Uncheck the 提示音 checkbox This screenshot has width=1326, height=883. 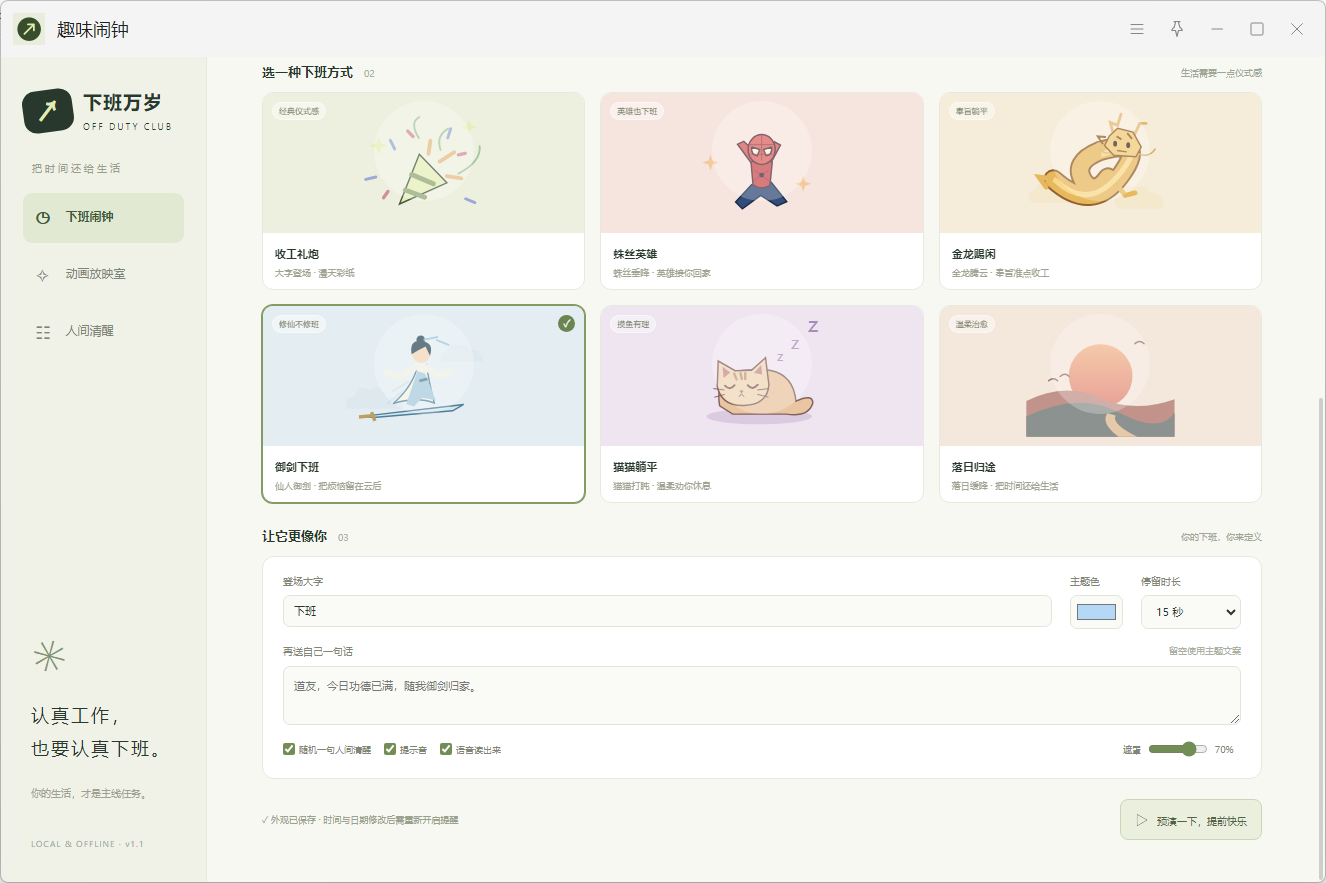[390, 749]
